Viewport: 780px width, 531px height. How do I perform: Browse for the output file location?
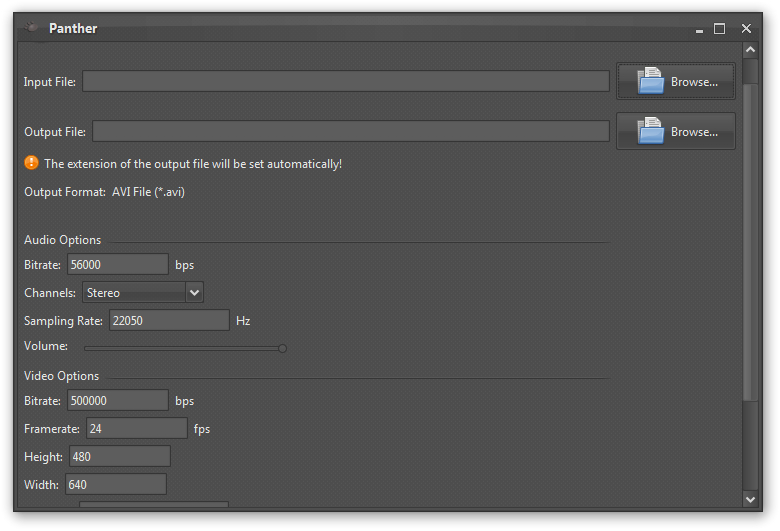coord(675,132)
